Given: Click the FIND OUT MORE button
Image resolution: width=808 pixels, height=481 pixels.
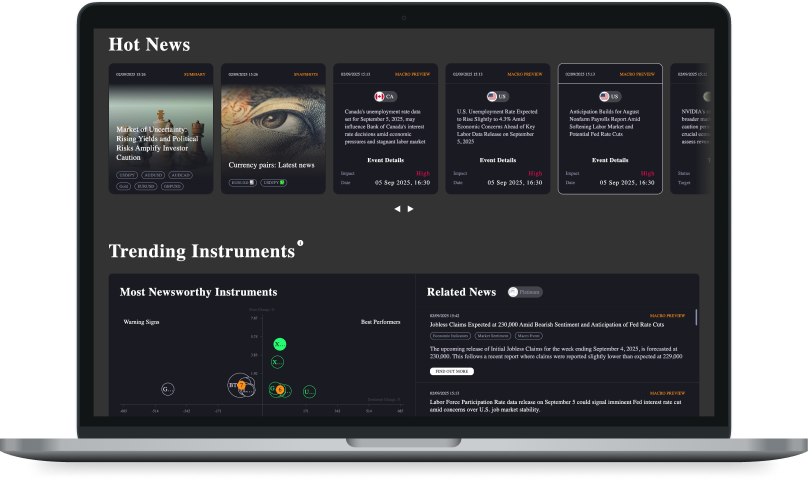Looking at the screenshot, I should 451,371.
